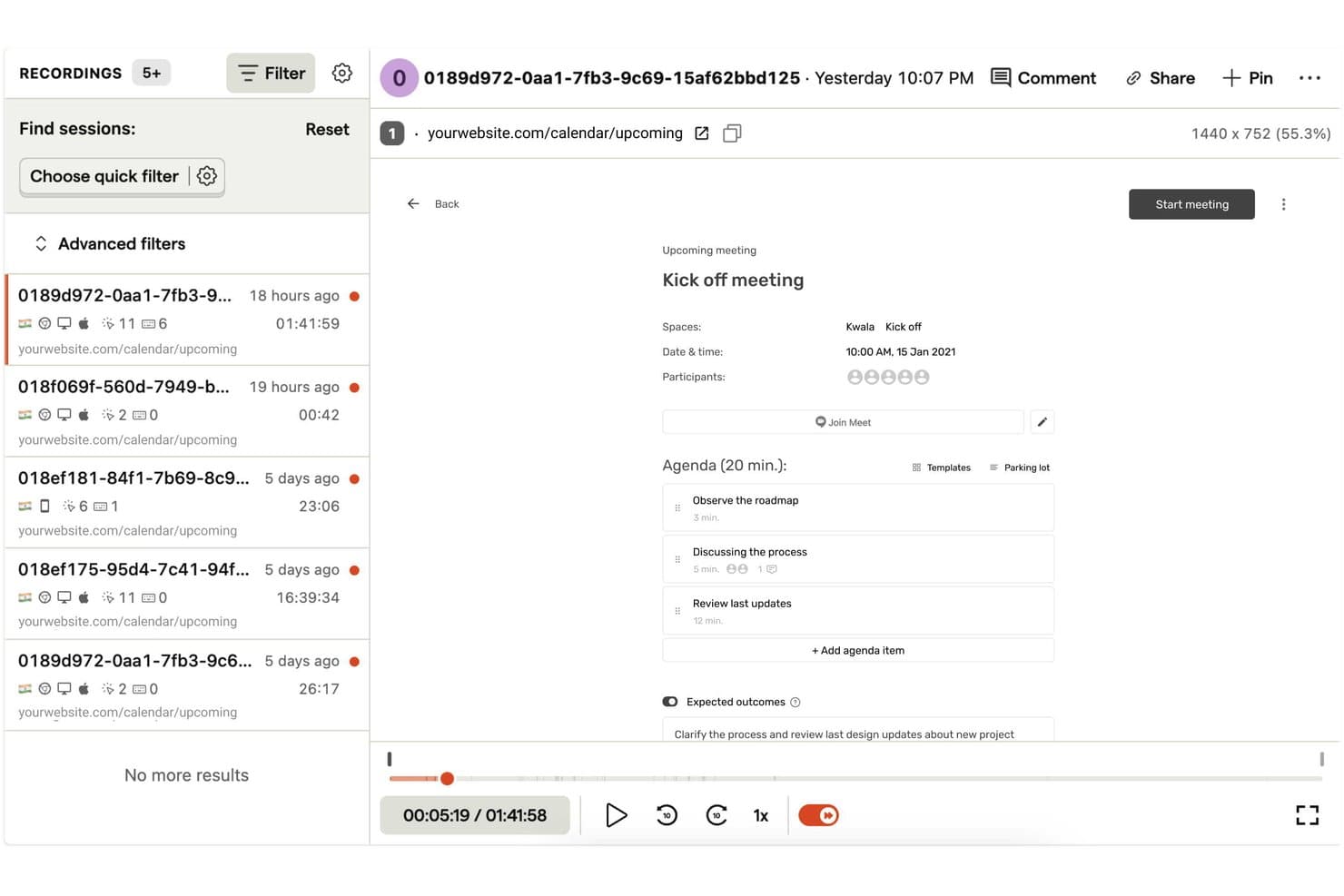This screenshot has width=1344, height=896.
Task: Click the red playback position knob
Action: (x=447, y=779)
